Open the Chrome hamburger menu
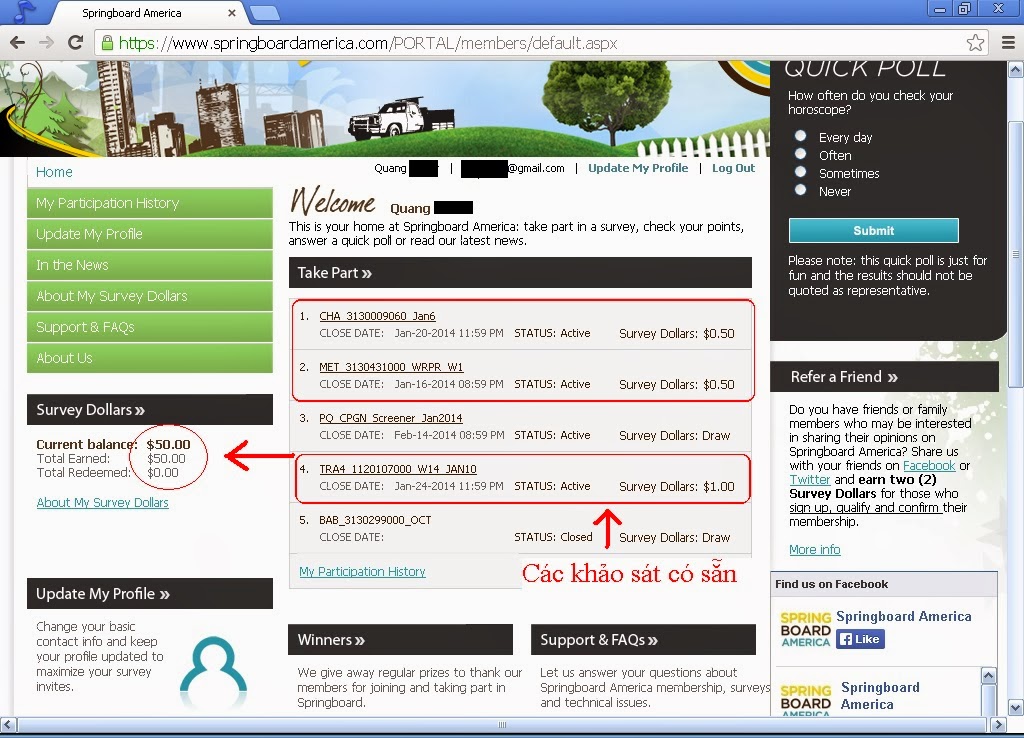This screenshot has height=738, width=1024. coord(1008,43)
